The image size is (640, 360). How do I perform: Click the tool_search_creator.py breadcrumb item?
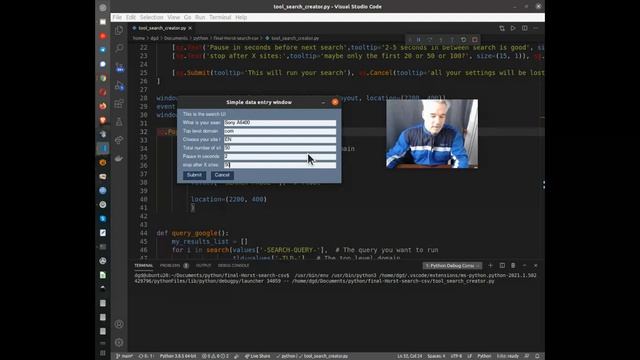[x=292, y=38]
